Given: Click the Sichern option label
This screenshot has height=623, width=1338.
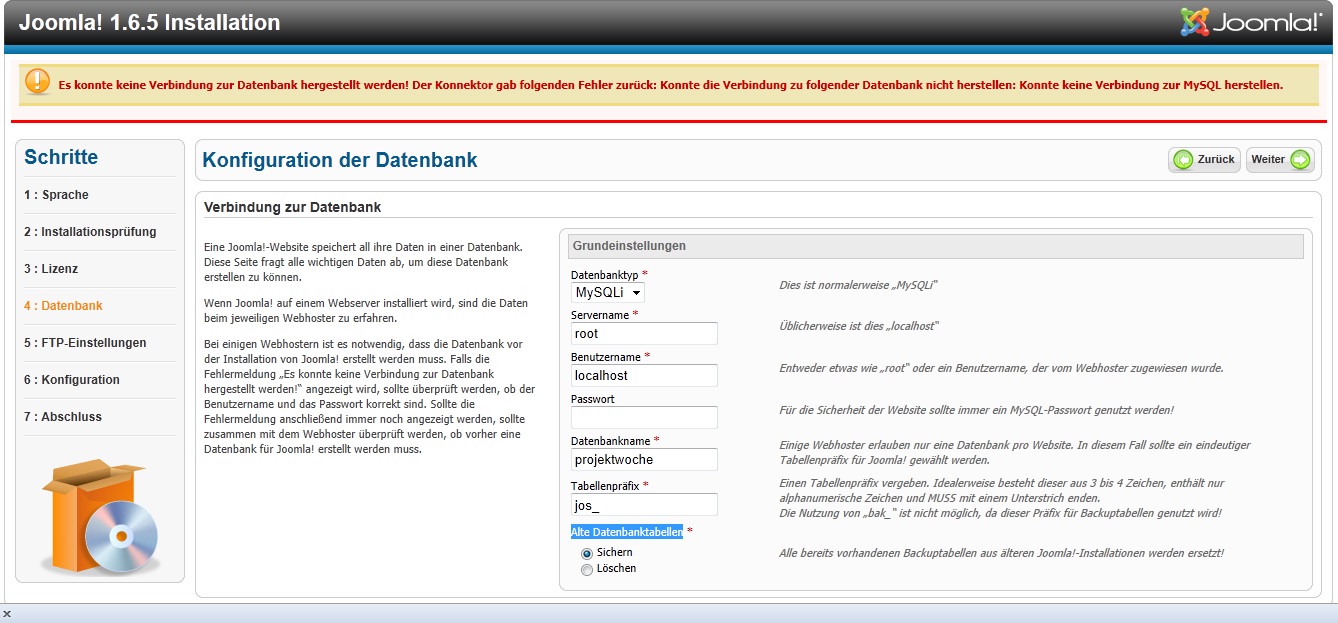Looking at the screenshot, I should coord(614,552).
